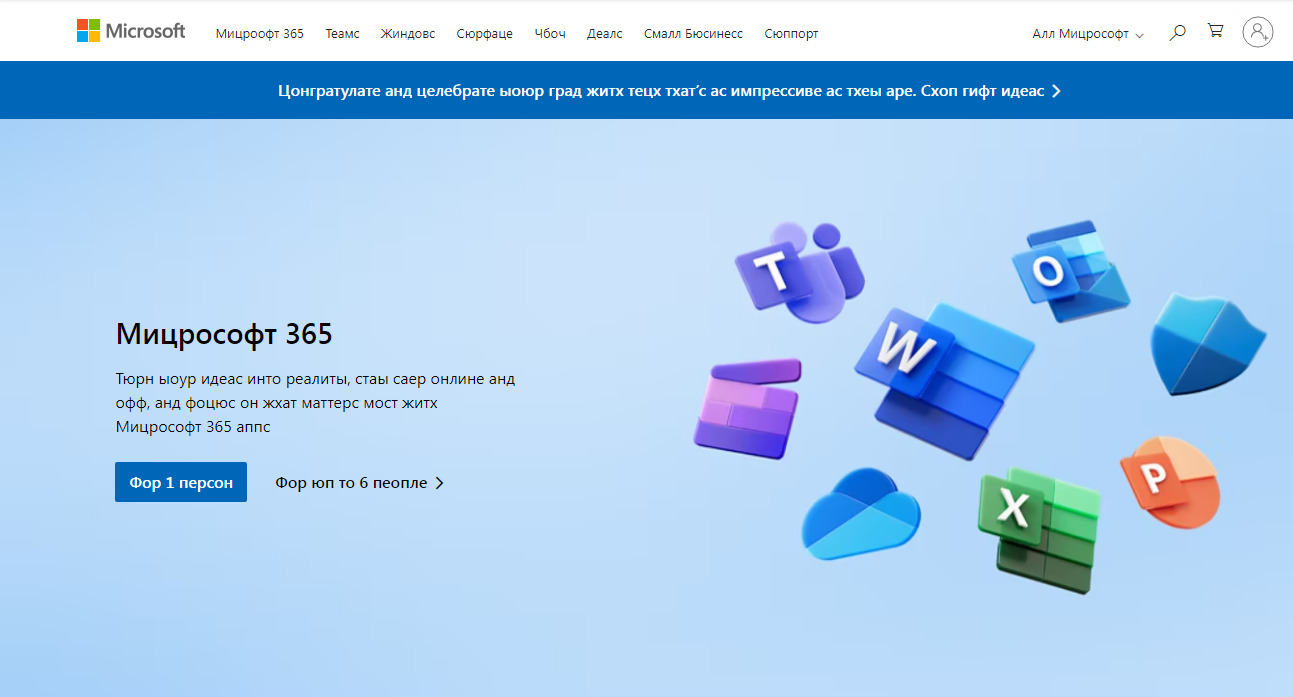
Task: Click the OneDrive cloud icon in hero
Action: (x=861, y=514)
